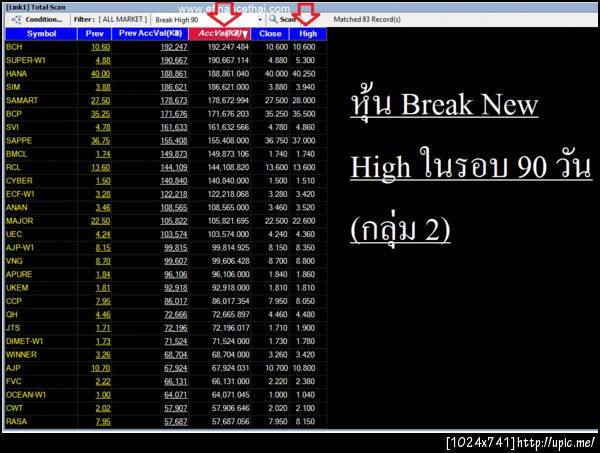Select the OCEAN-W1 symbol
Image resolution: width=600 pixels, height=453 pixels.
coord(26,395)
